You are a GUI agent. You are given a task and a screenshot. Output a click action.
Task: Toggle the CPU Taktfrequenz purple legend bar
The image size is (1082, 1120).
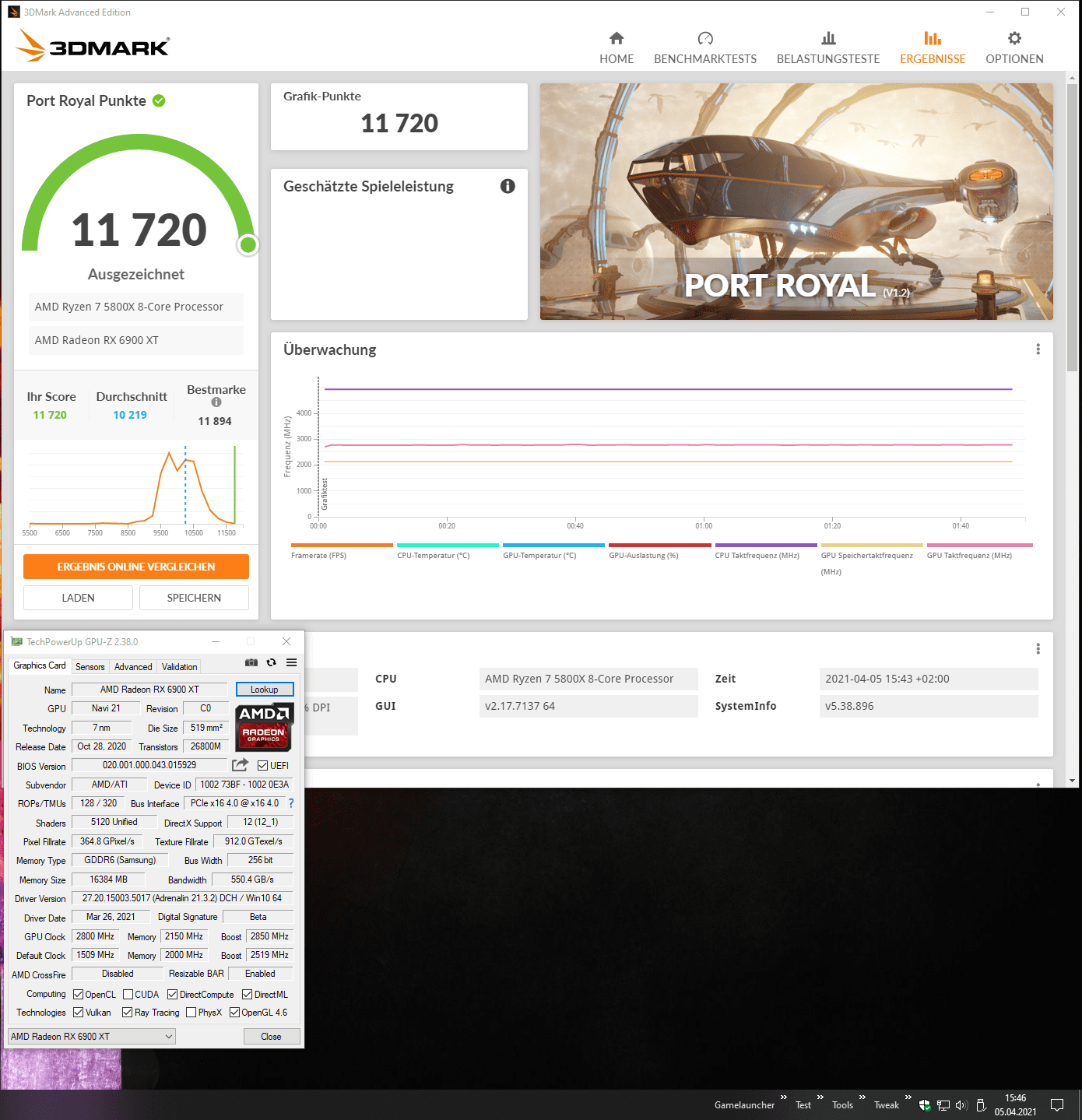point(766,545)
